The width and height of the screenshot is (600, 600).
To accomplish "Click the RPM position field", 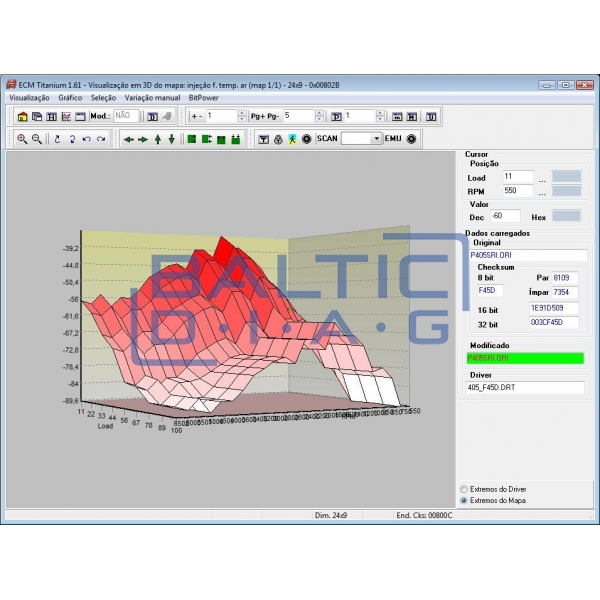I will [x=518, y=191].
